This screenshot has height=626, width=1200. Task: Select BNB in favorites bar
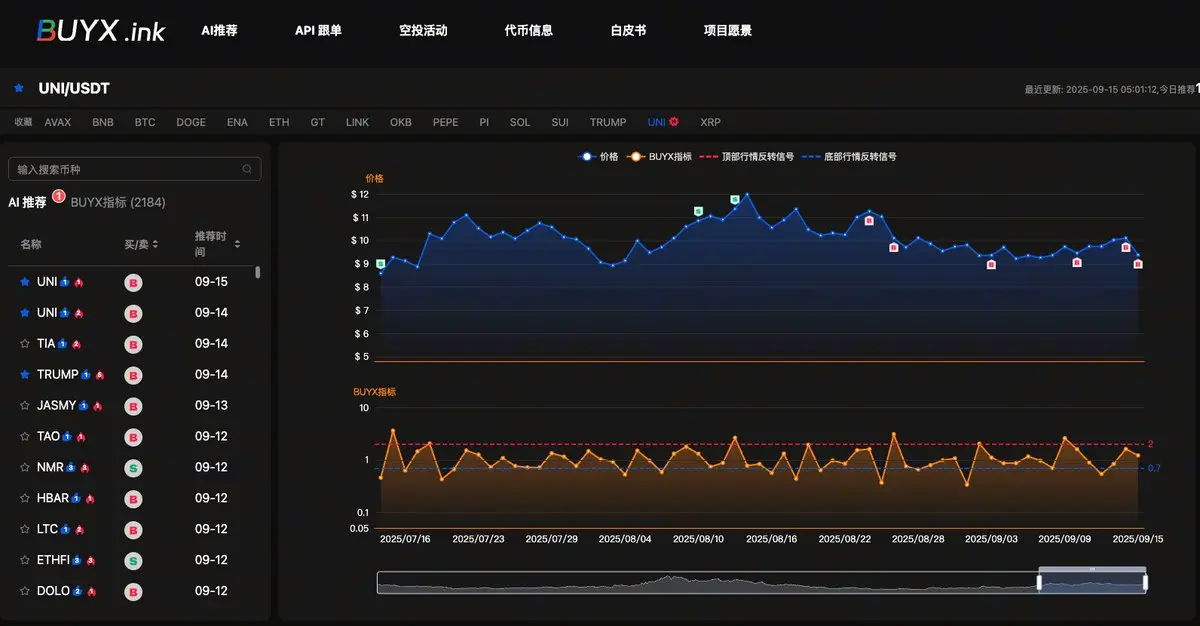tap(103, 122)
